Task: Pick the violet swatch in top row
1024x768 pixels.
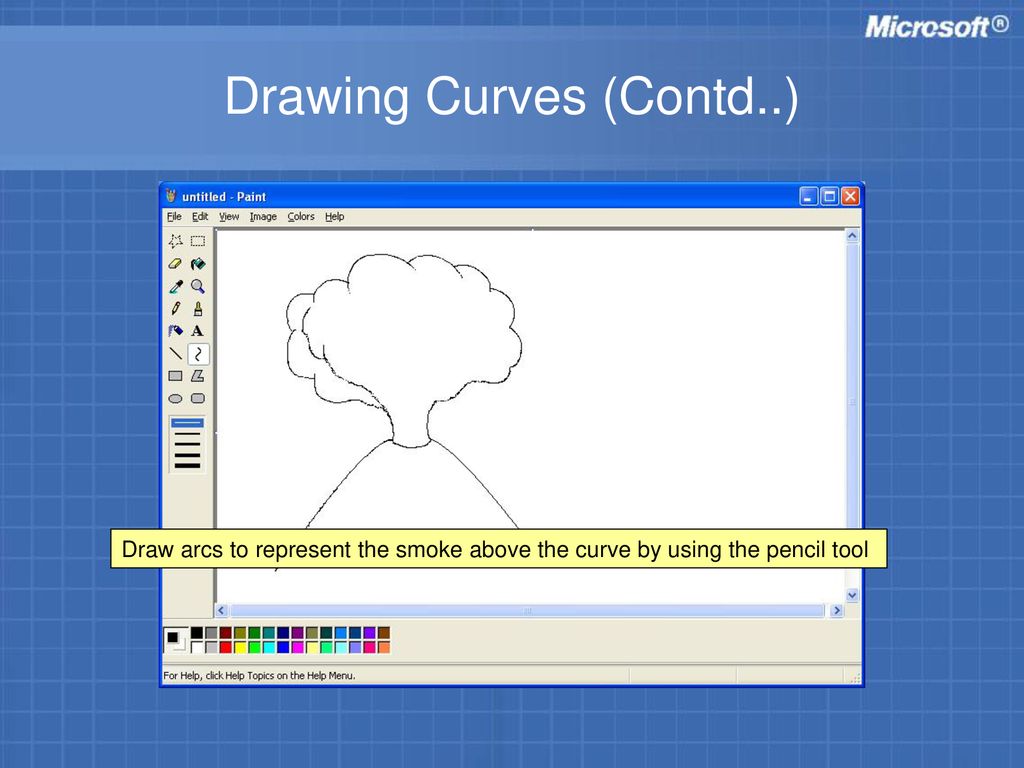Action: [369, 632]
